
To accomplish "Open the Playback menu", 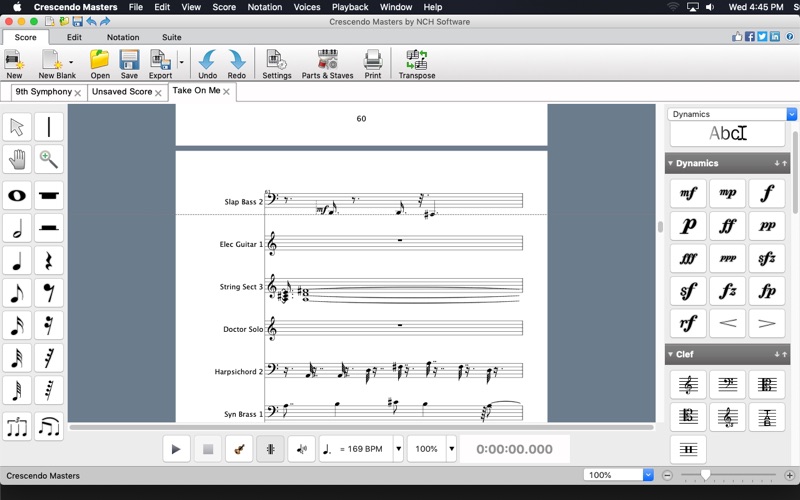I will click(350, 7).
